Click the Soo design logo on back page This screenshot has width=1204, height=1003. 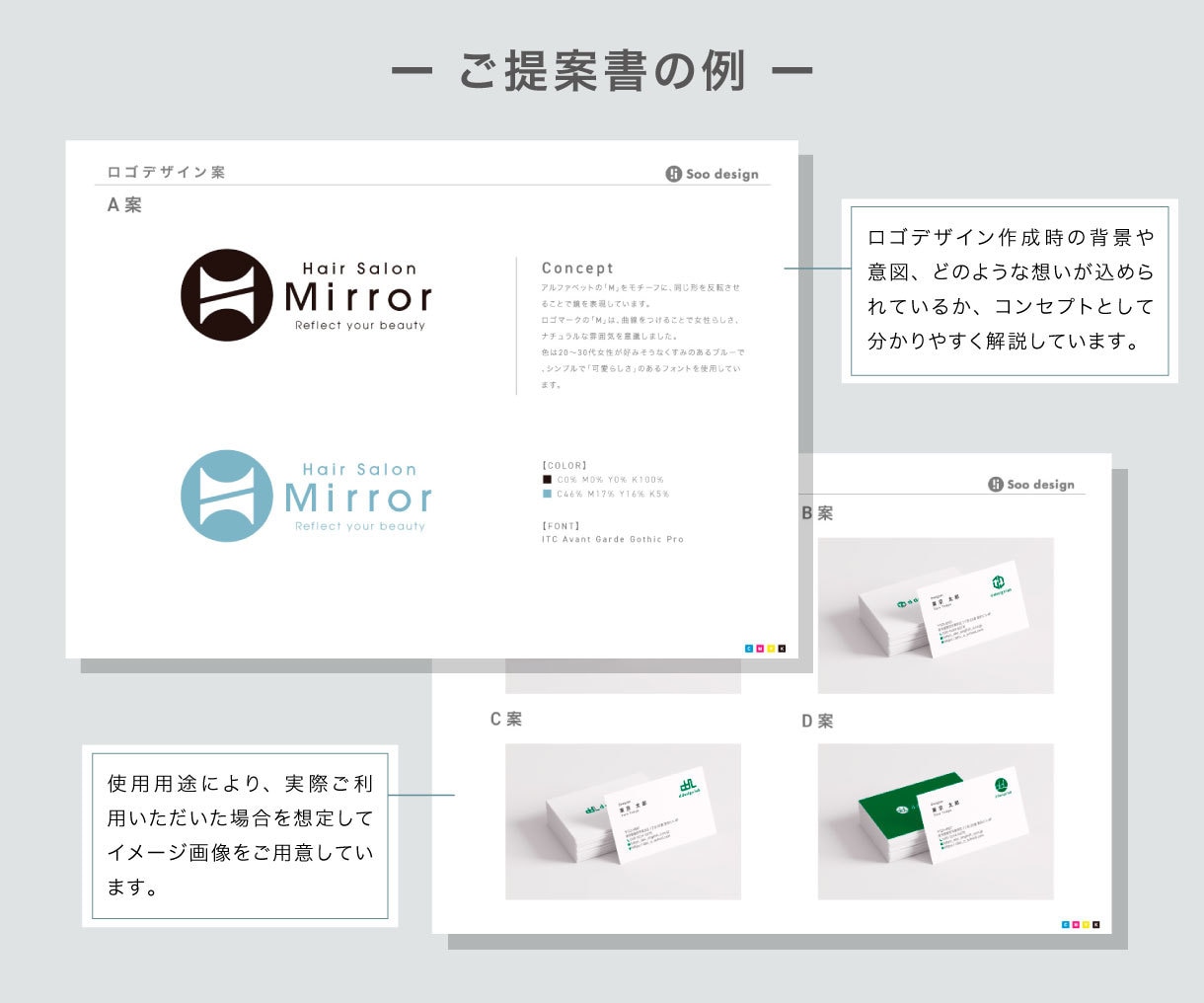[x=1031, y=484]
